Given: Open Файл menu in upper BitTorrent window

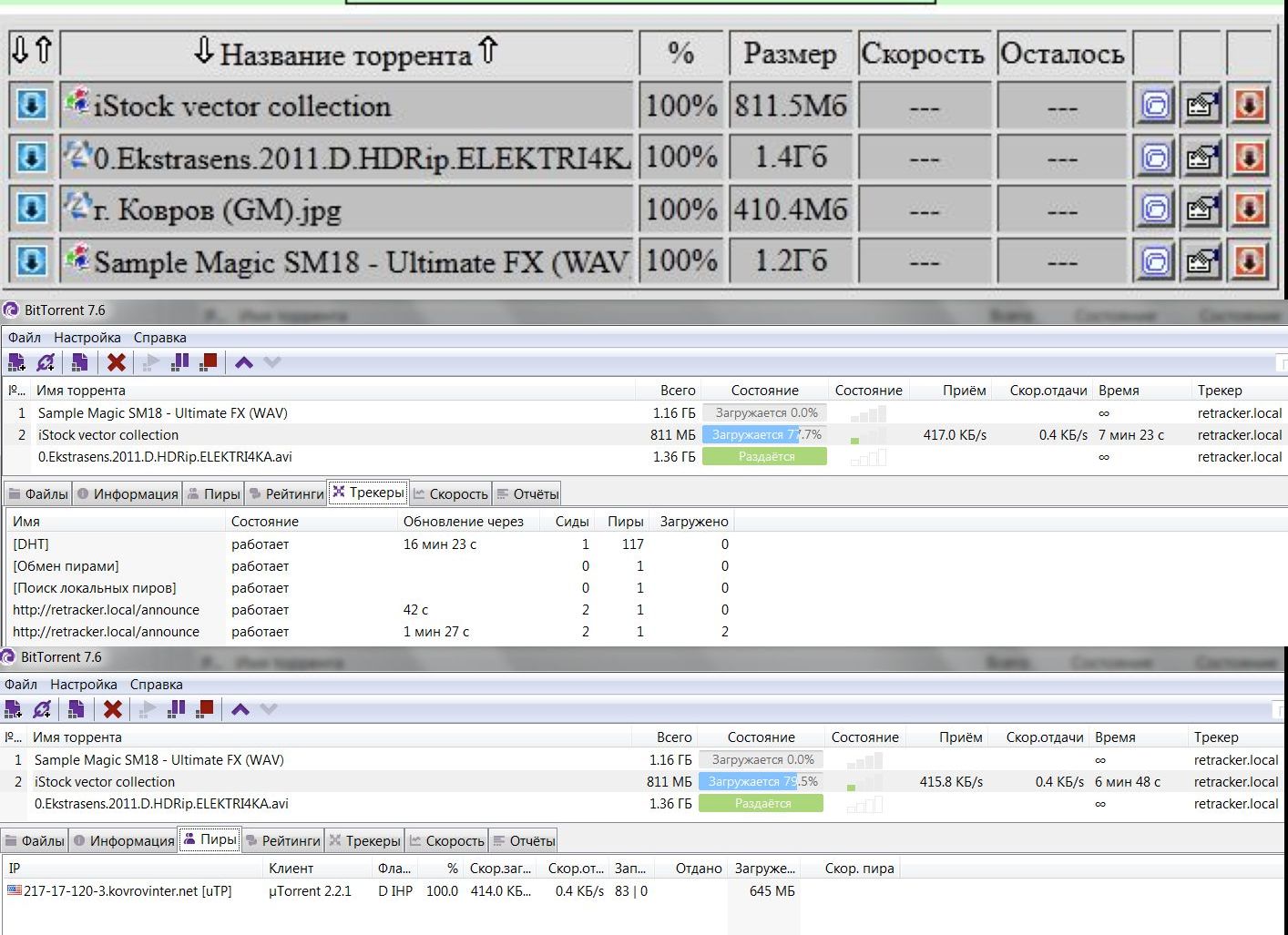Looking at the screenshot, I should point(25,338).
